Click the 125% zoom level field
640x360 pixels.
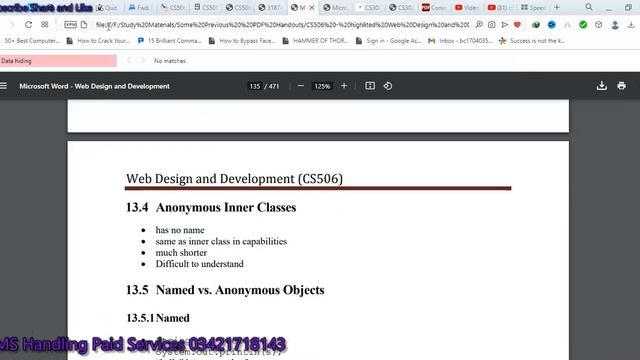322,86
